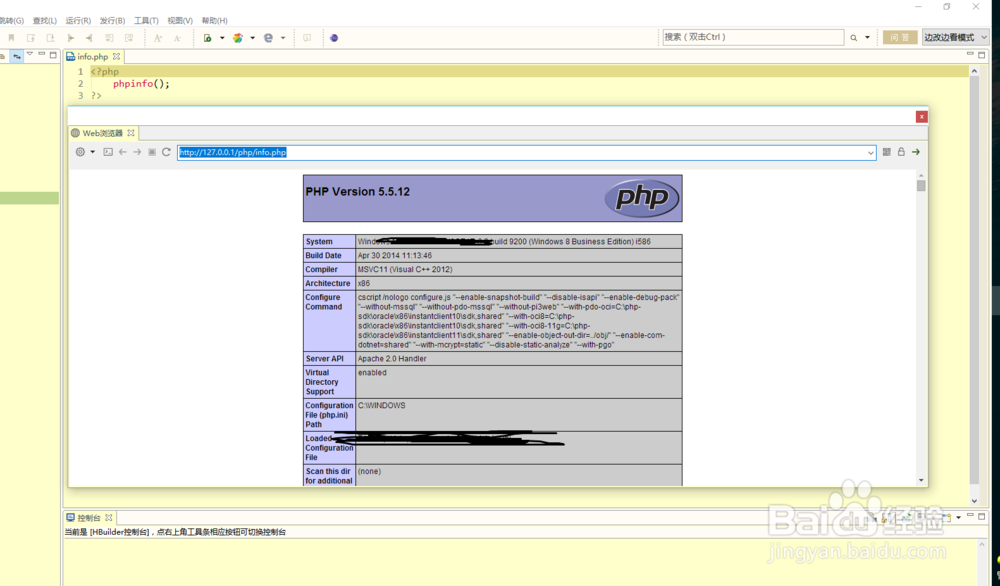Click the greyed info bubble toolbar icon
The width and height of the screenshot is (1000, 586).
(307, 38)
